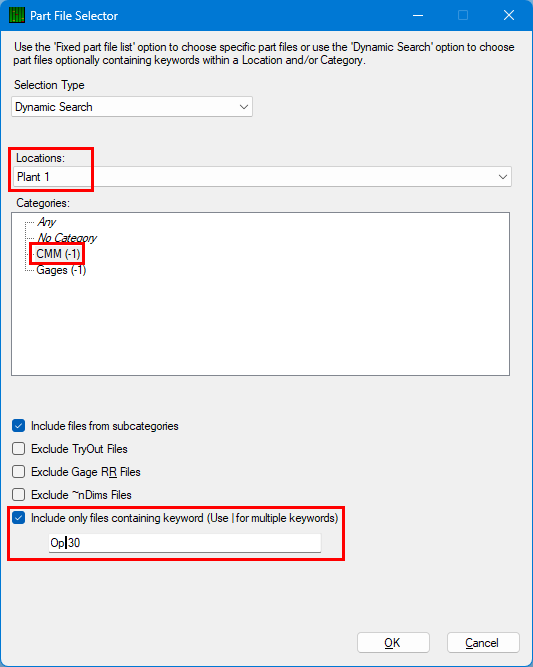
Task: Uncheck Include files from subcategories
Action: [x=19, y=426]
